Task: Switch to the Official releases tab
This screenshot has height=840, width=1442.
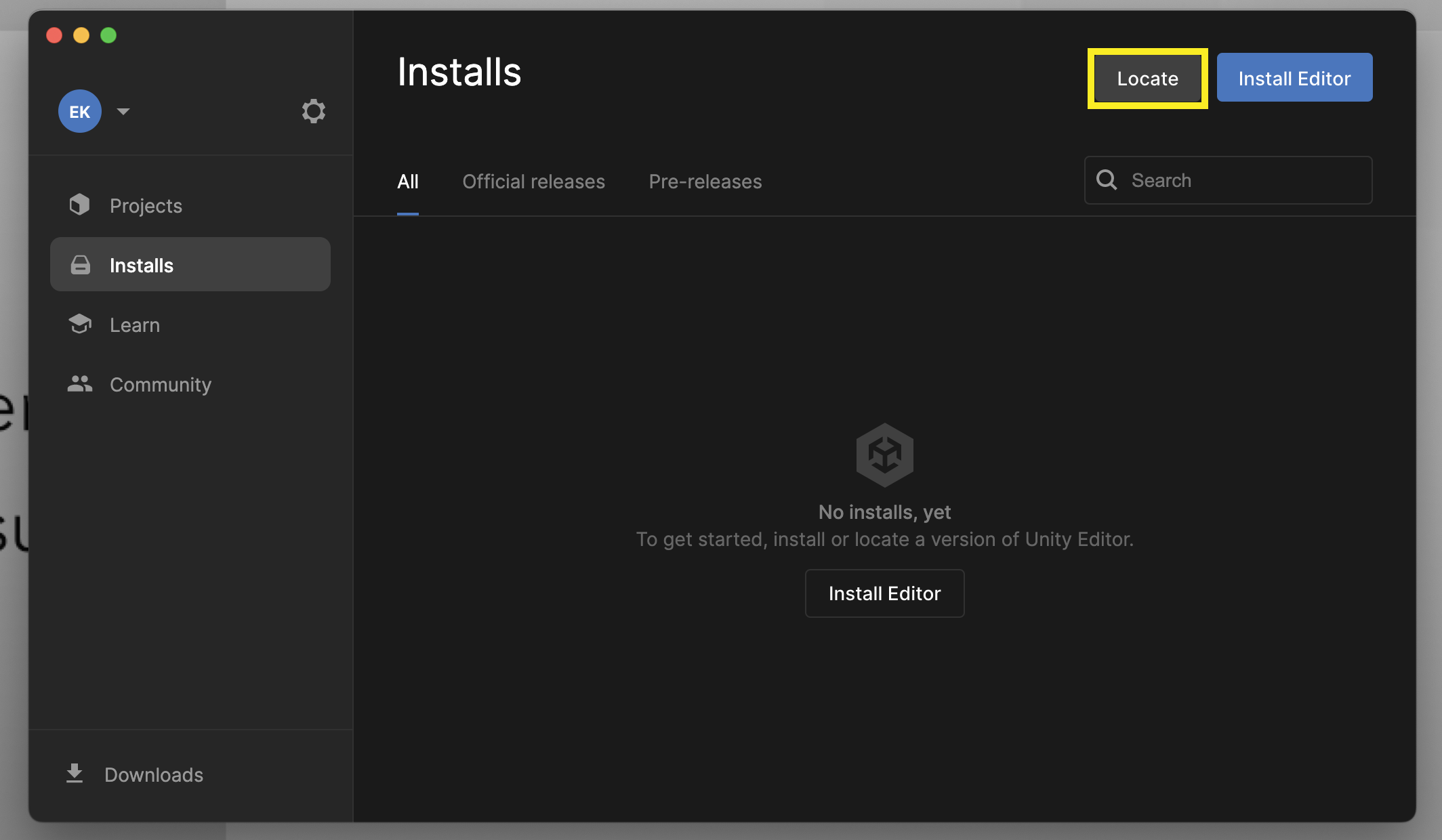Action: [534, 182]
